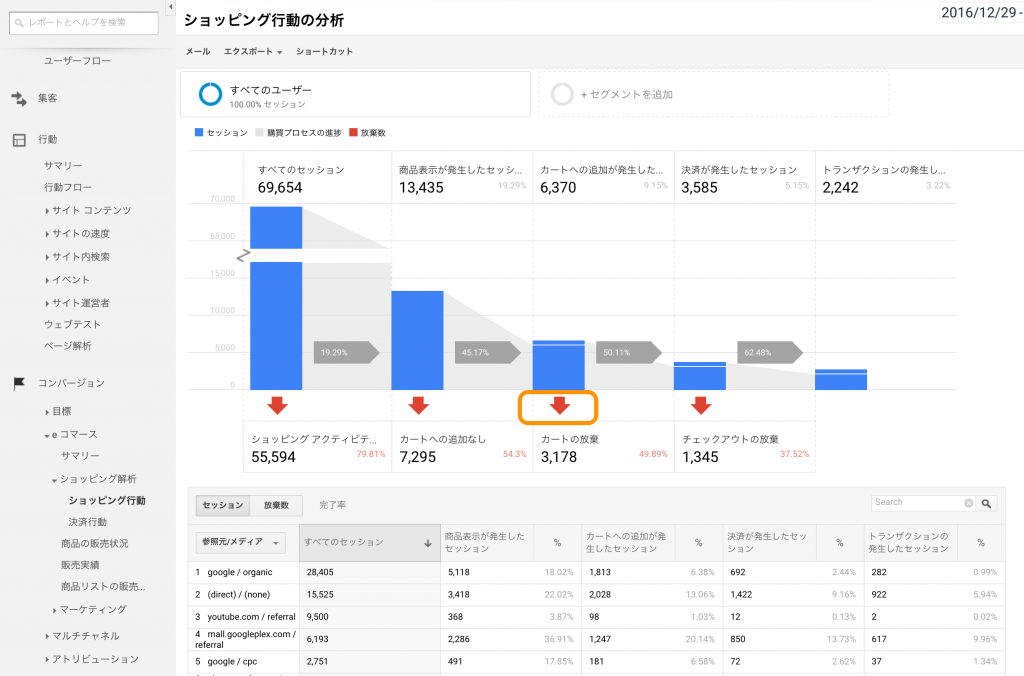
Task: Click the 集客 acquisition icon in sidebar
Action: click(x=19, y=98)
